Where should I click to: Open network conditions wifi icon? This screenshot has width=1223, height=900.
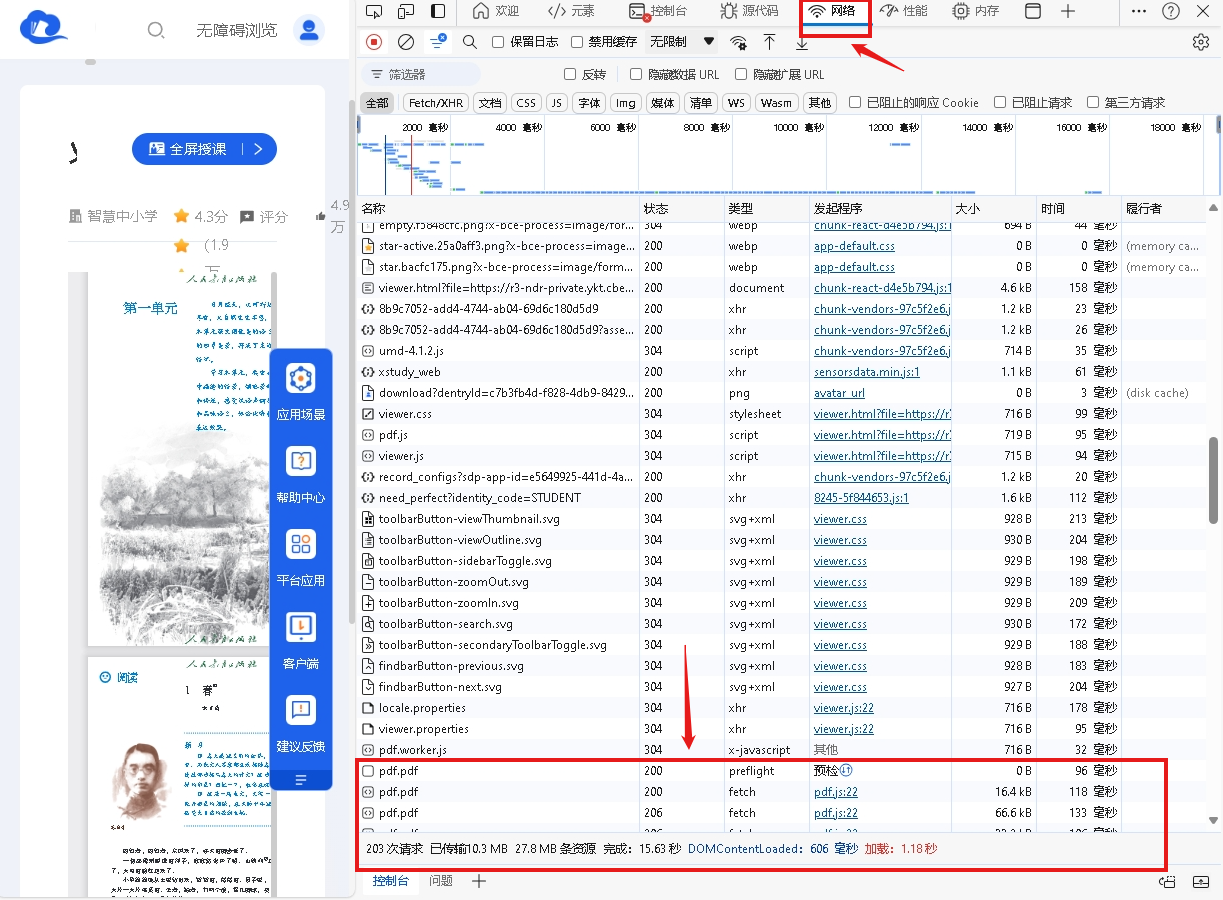[x=738, y=42]
